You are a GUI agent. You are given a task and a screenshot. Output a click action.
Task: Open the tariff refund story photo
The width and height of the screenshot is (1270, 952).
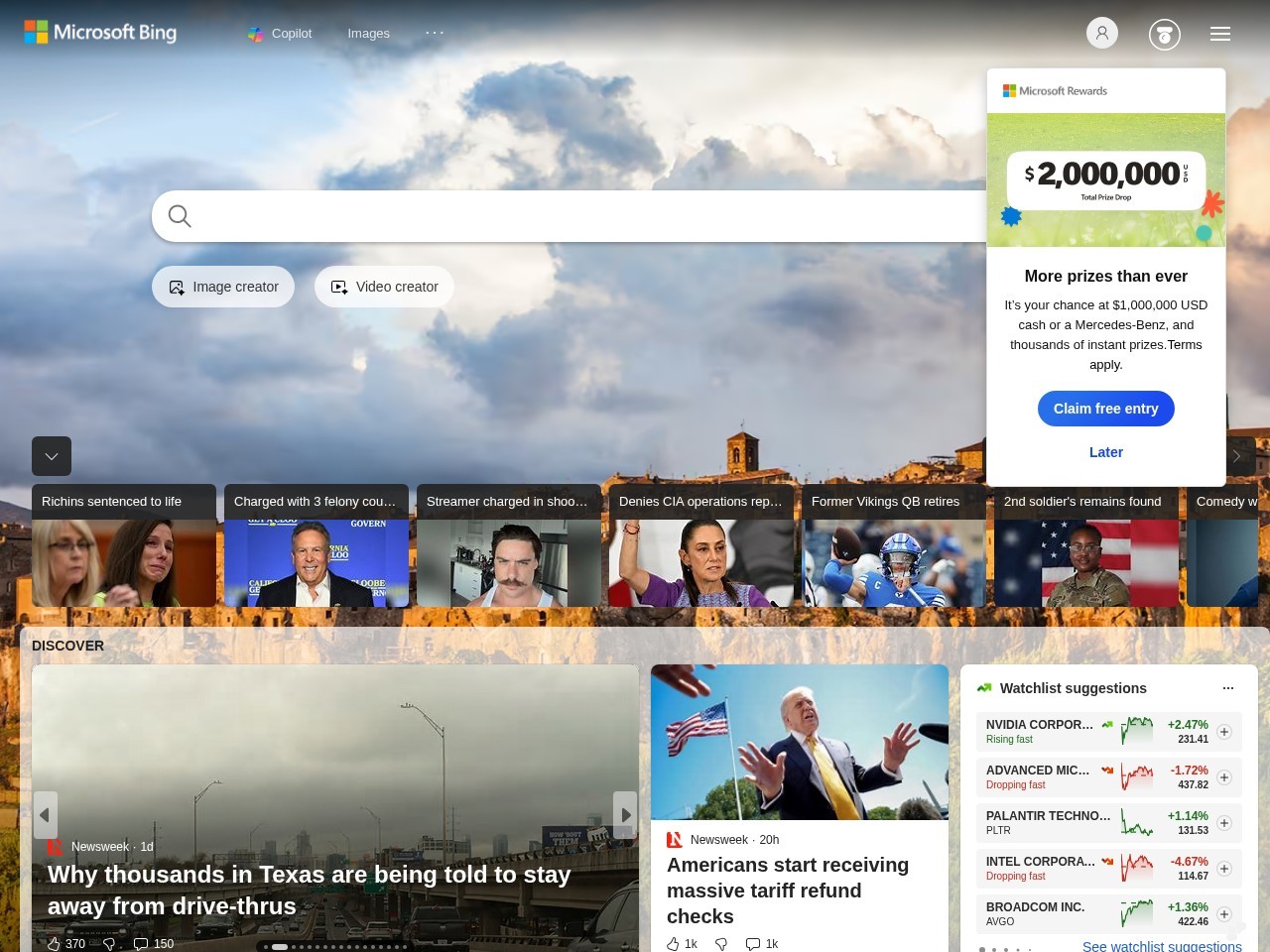point(800,742)
